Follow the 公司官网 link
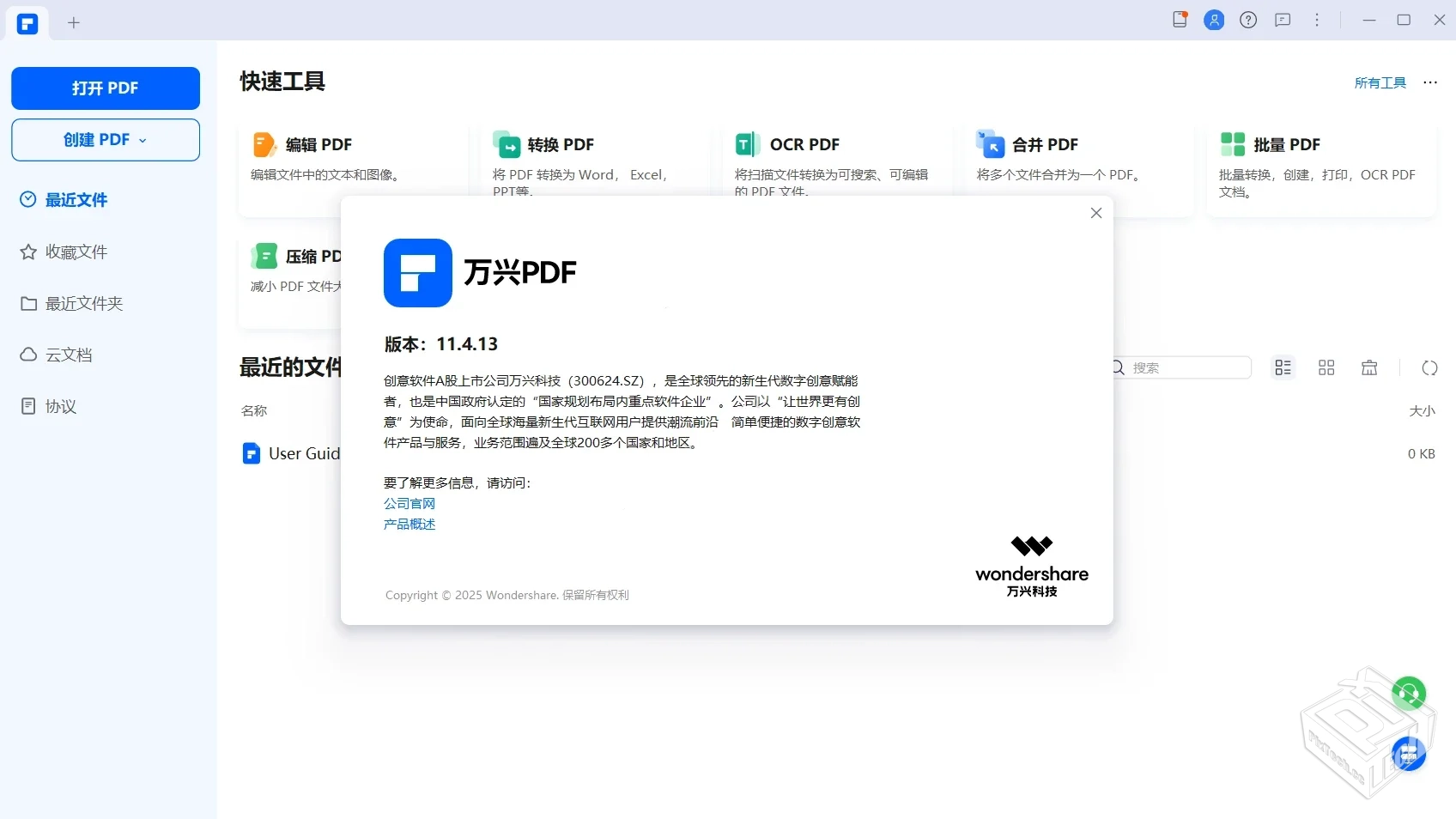Image resolution: width=1456 pixels, height=819 pixels. pos(409,503)
